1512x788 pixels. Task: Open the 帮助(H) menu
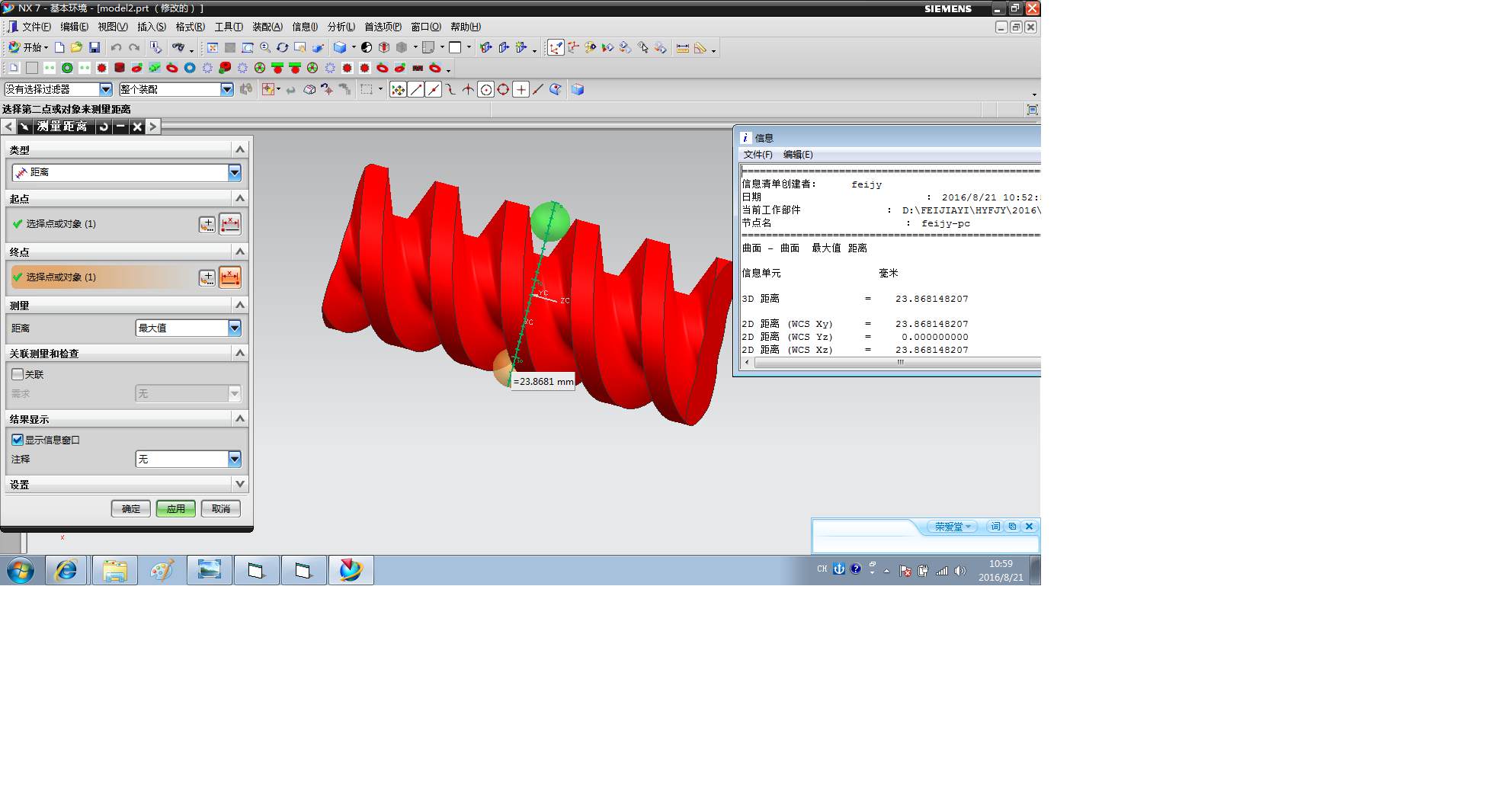click(466, 27)
